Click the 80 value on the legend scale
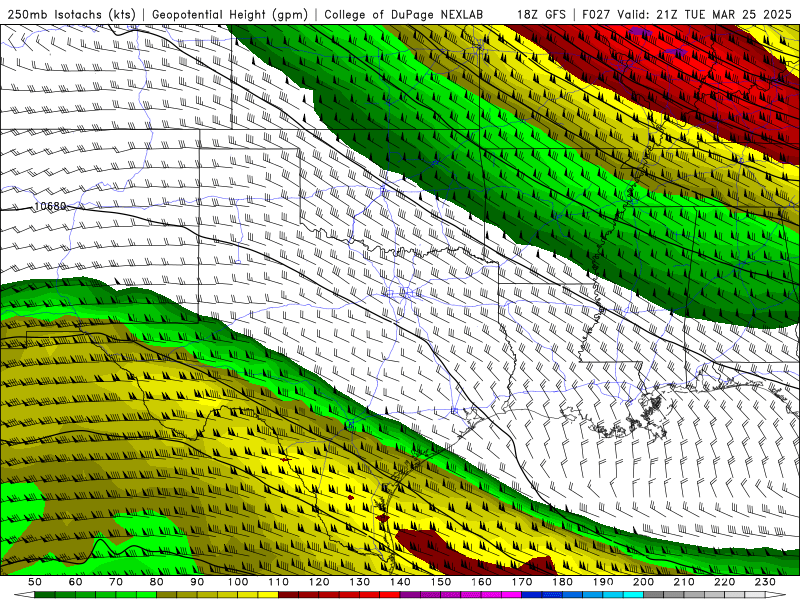 (157, 582)
